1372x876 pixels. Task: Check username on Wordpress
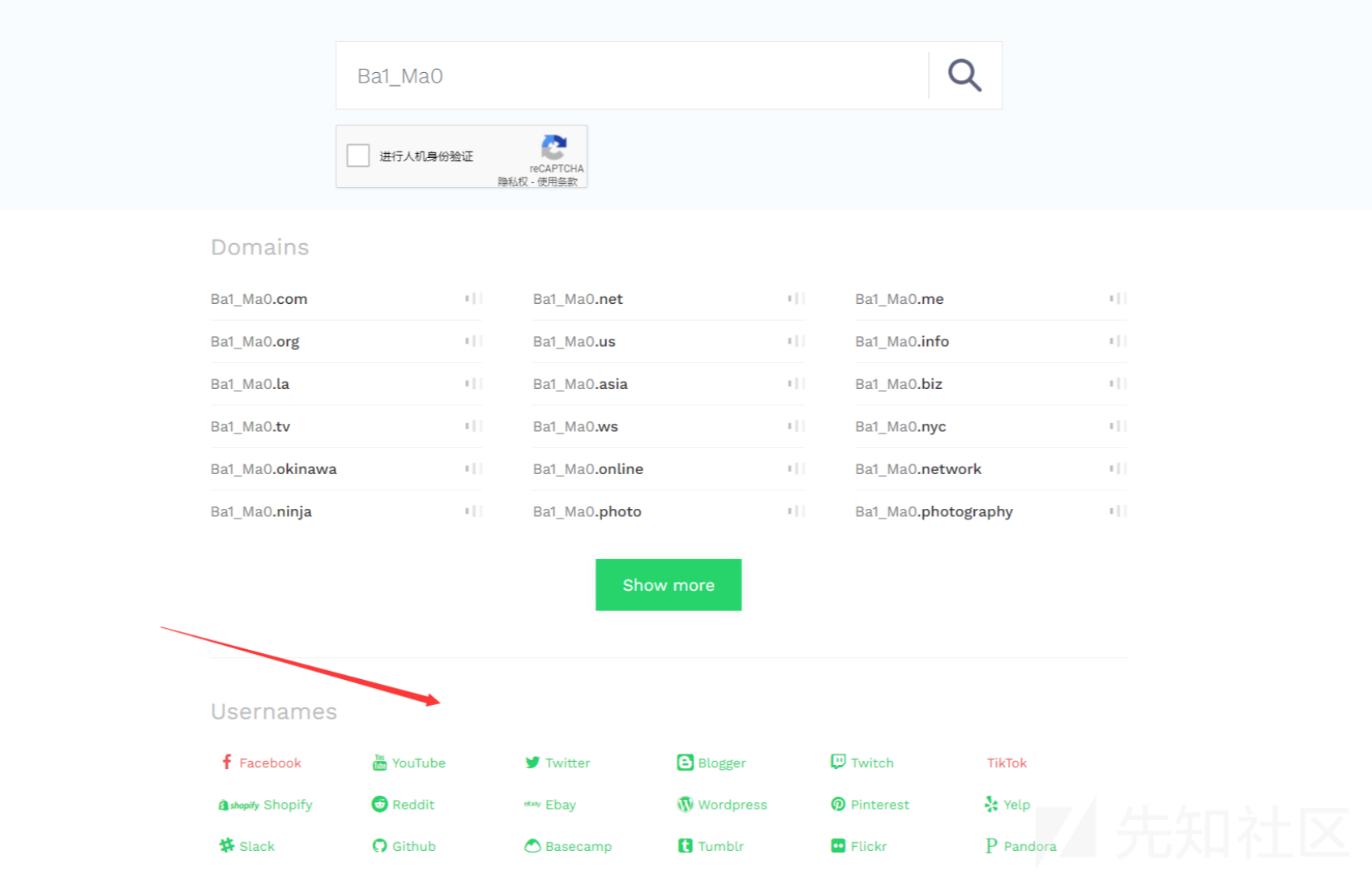pyautogui.click(x=722, y=805)
